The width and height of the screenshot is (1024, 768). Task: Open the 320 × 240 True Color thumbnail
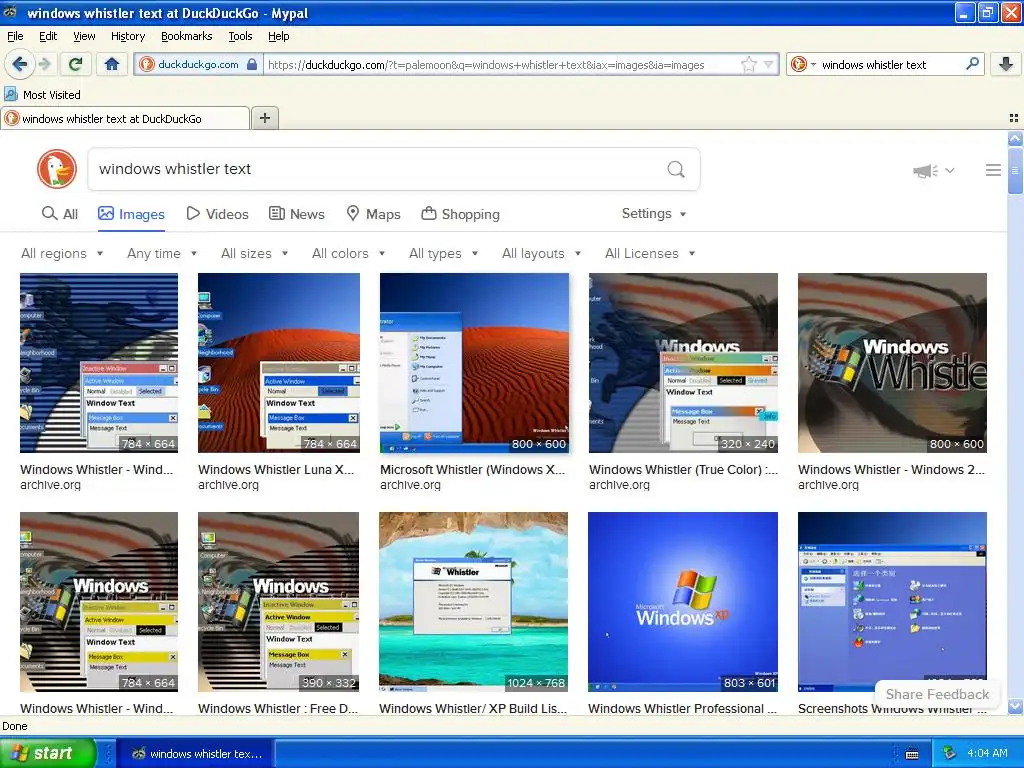click(x=683, y=362)
